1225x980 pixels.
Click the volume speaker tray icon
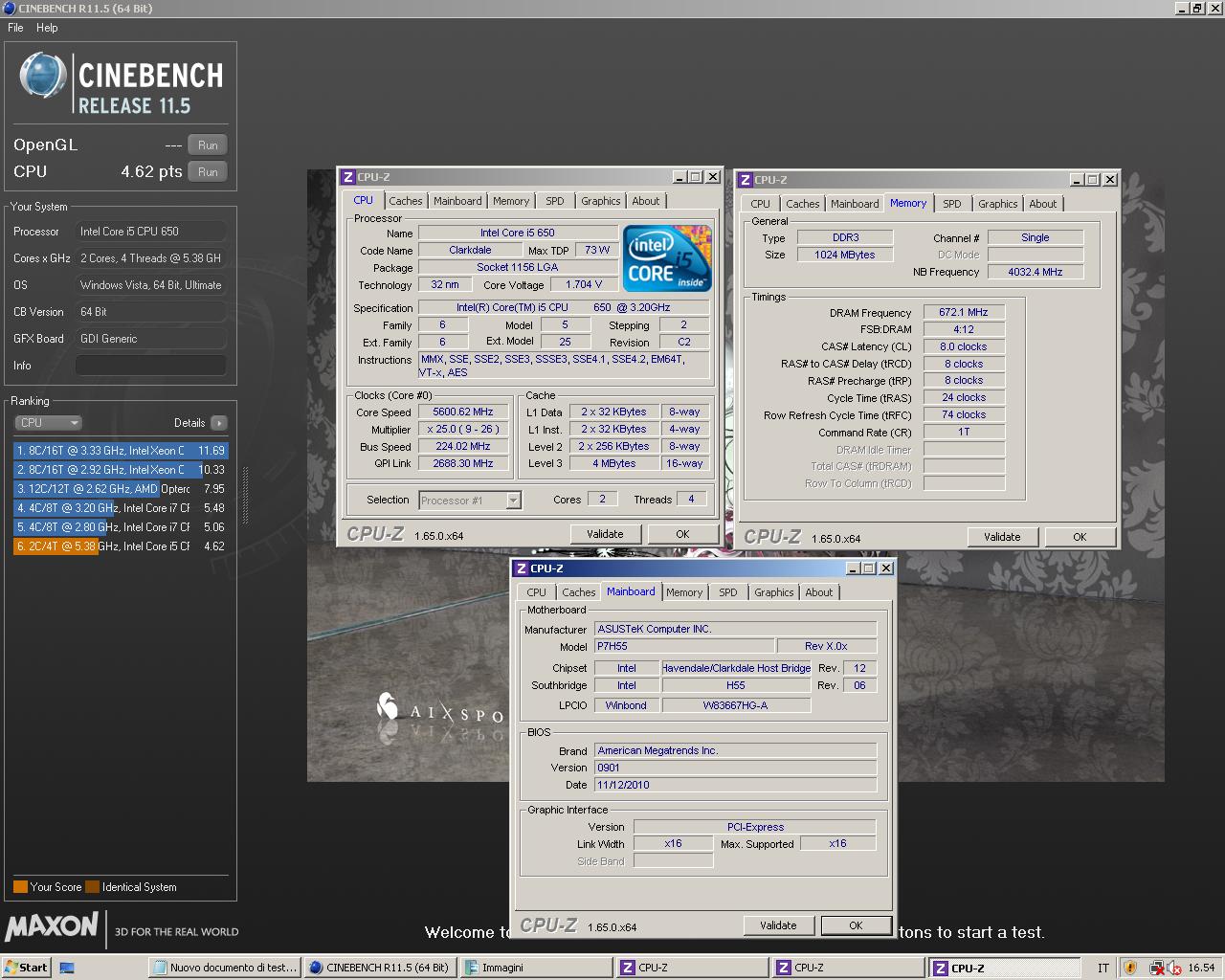pos(1173,968)
